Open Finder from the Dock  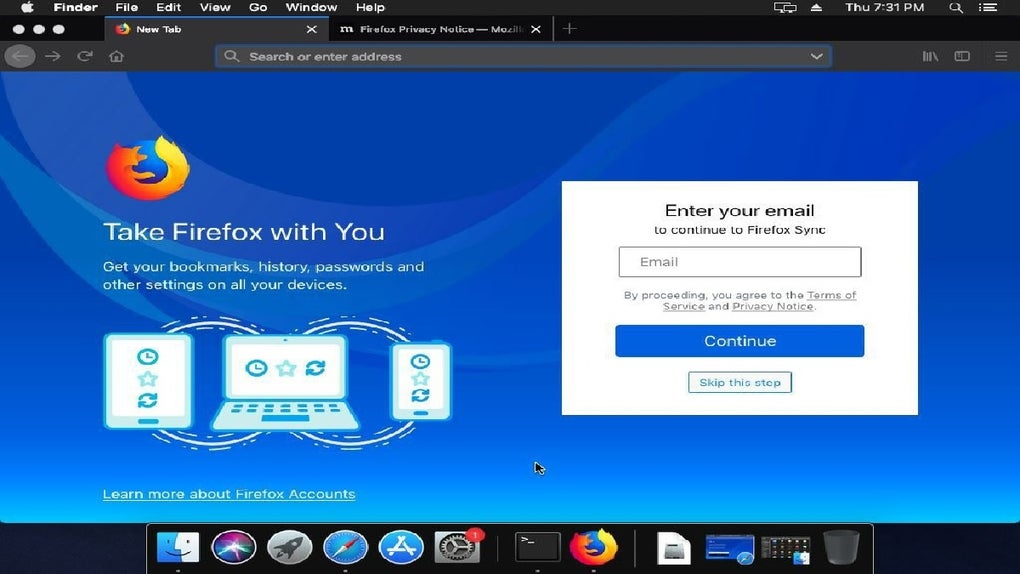click(178, 547)
